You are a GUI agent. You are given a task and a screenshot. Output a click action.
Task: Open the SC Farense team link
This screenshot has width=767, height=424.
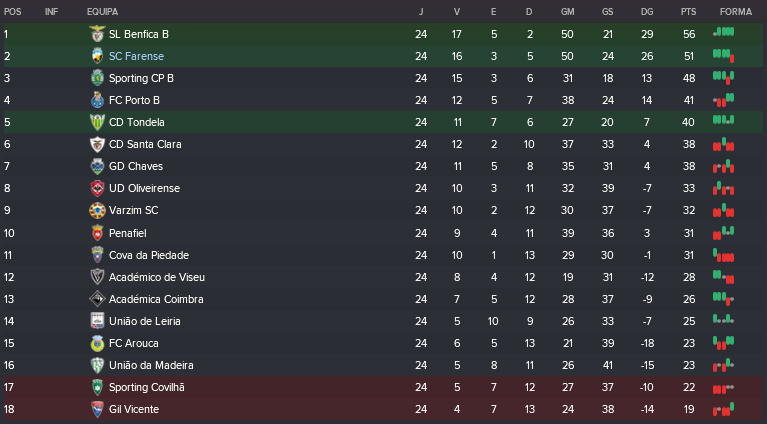pos(136,56)
